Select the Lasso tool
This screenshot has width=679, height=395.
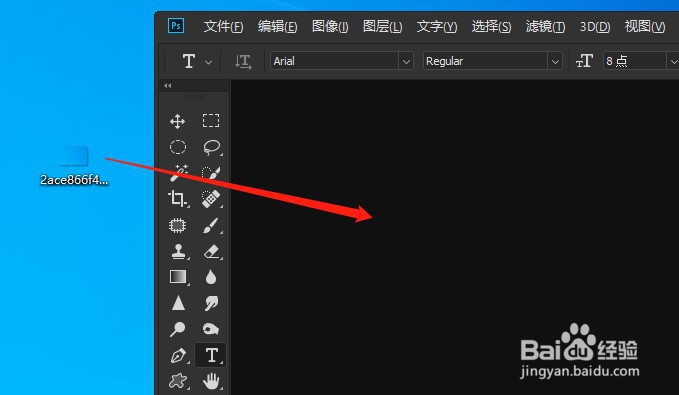pyautogui.click(x=212, y=147)
